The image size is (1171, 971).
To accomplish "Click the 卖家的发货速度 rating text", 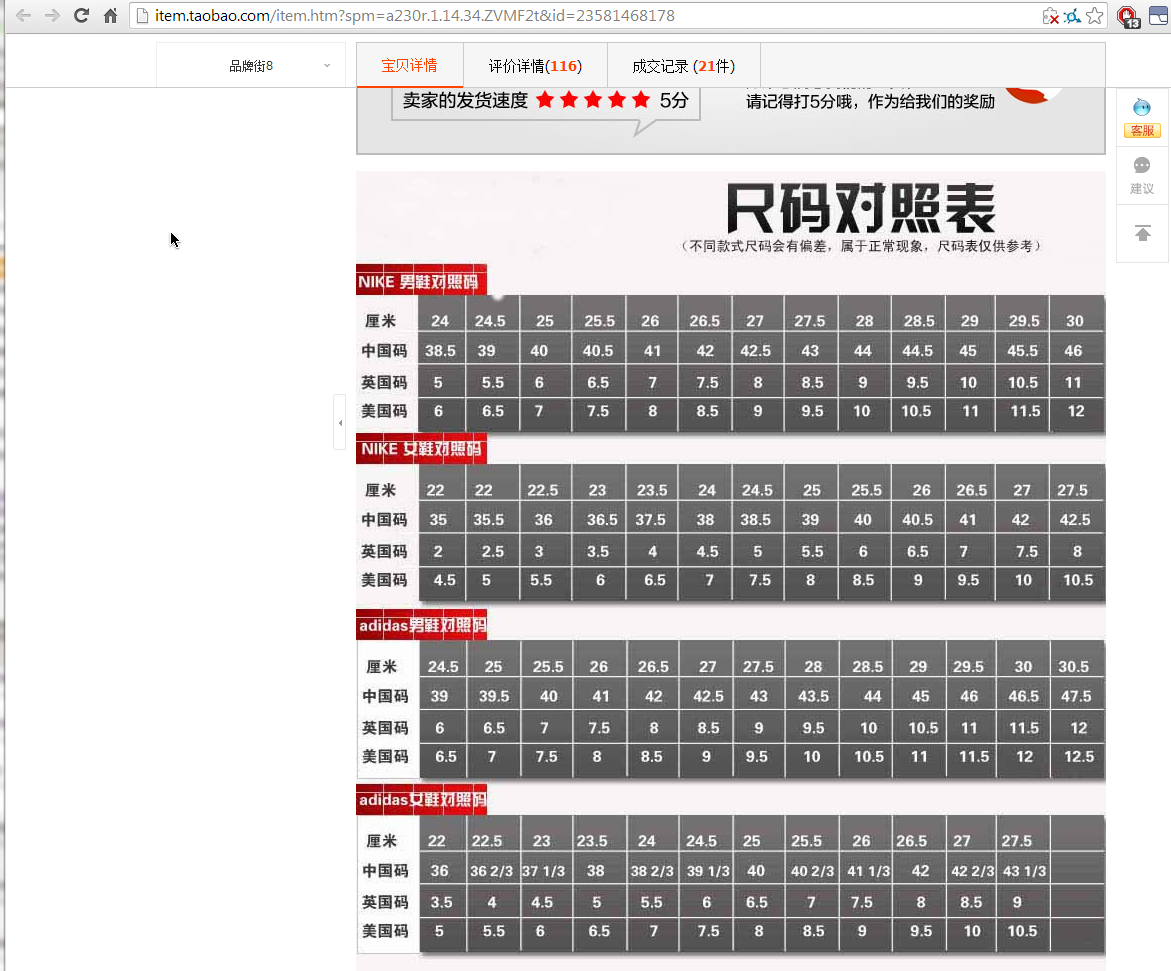I will click(x=465, y=100).
